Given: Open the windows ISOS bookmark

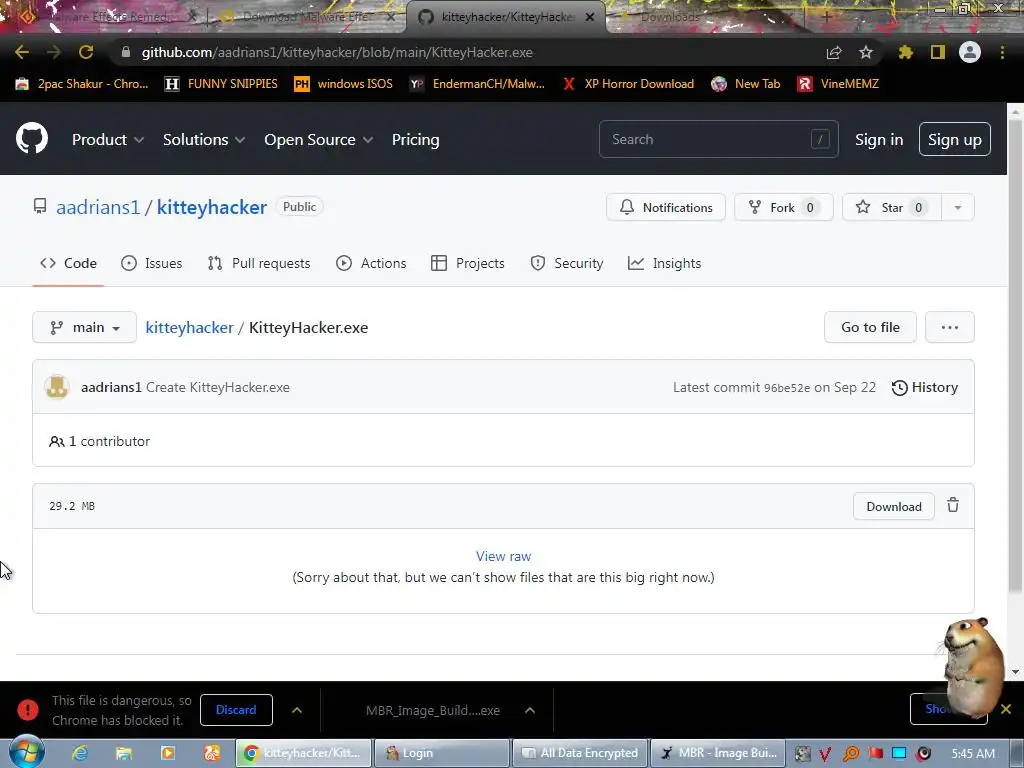Looking at the screenshot, I should [x=344, y=84].
